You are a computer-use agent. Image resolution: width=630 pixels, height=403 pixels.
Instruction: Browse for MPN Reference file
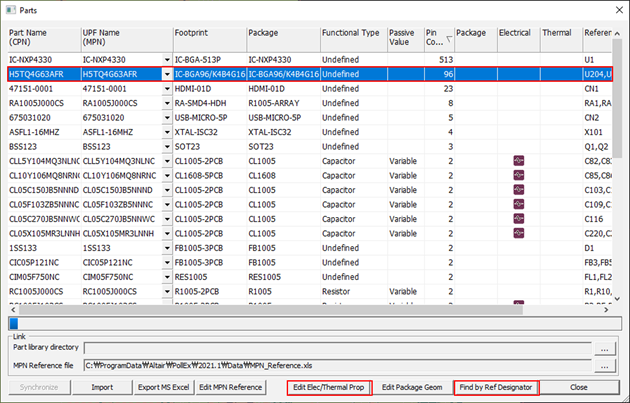click(603, 366)
